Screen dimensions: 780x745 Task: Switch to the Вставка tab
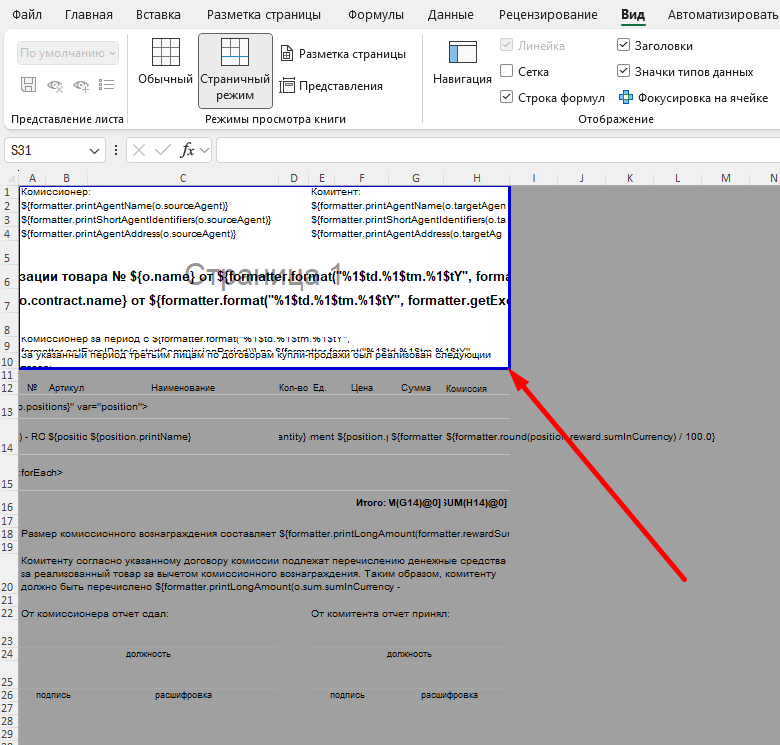158,15
